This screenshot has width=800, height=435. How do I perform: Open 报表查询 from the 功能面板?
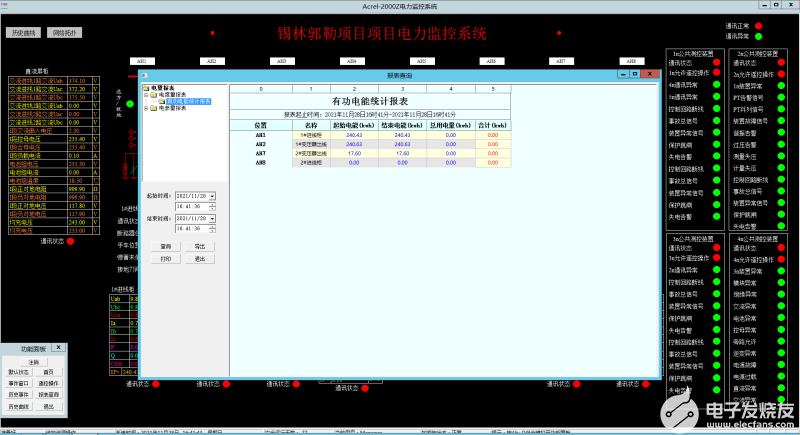click(x=48, y=395)
